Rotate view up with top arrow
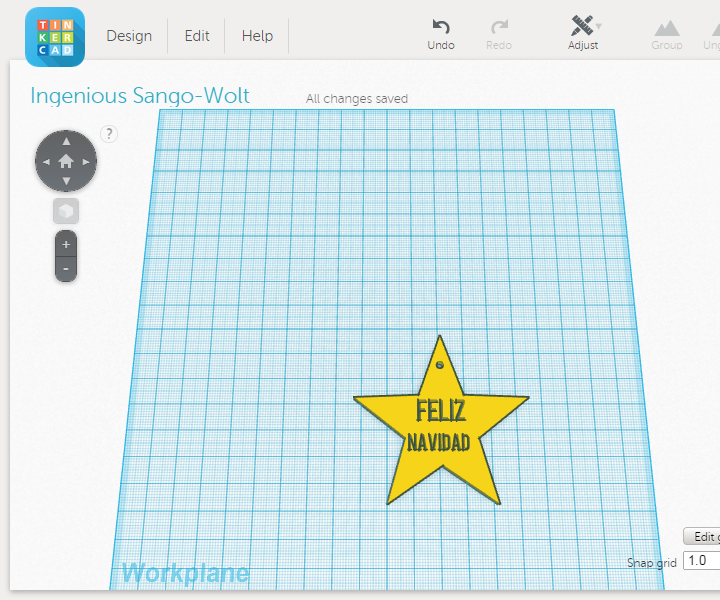 (x=66, y=141)
